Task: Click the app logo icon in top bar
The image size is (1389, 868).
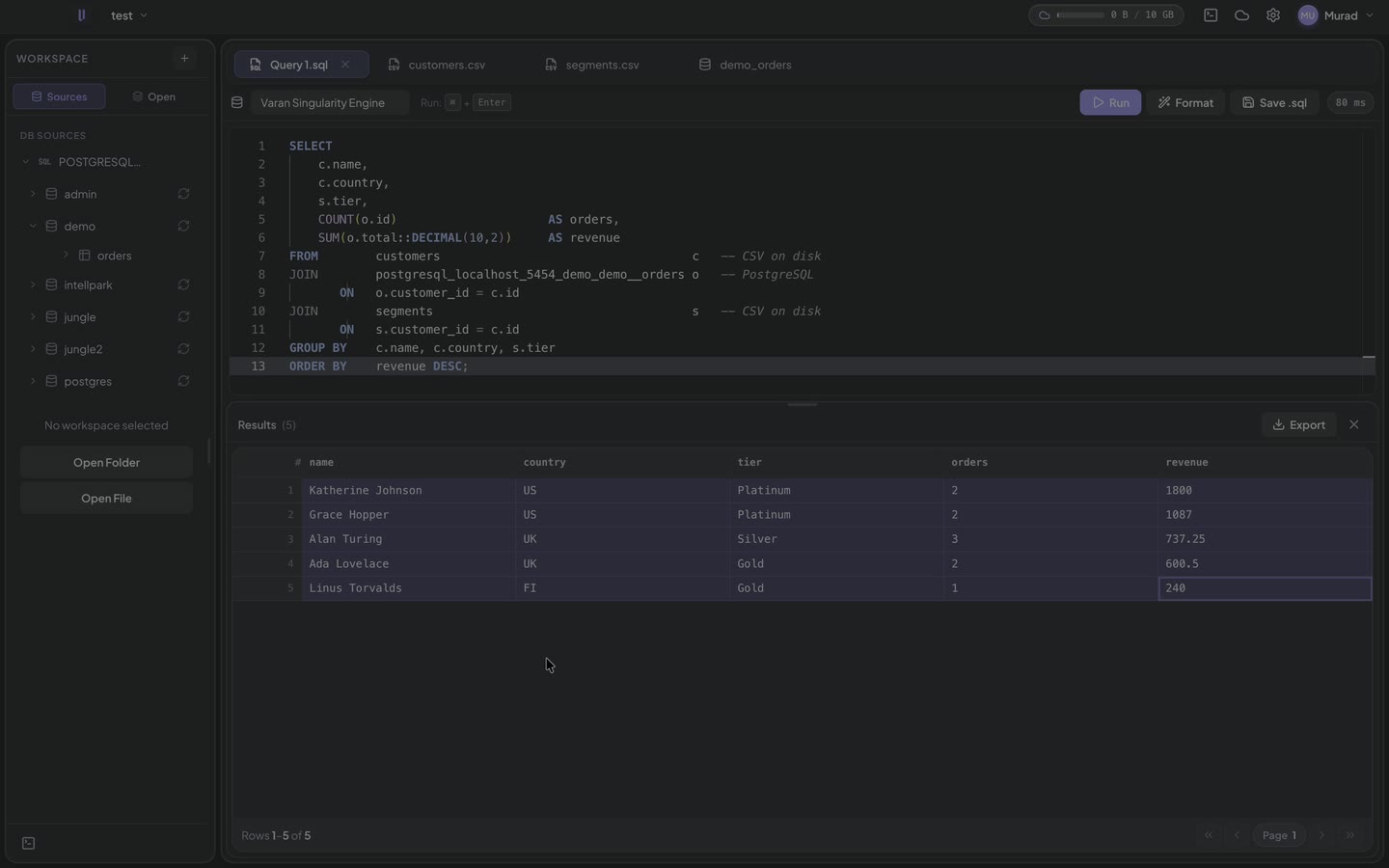Action: (x=81, y=15)
